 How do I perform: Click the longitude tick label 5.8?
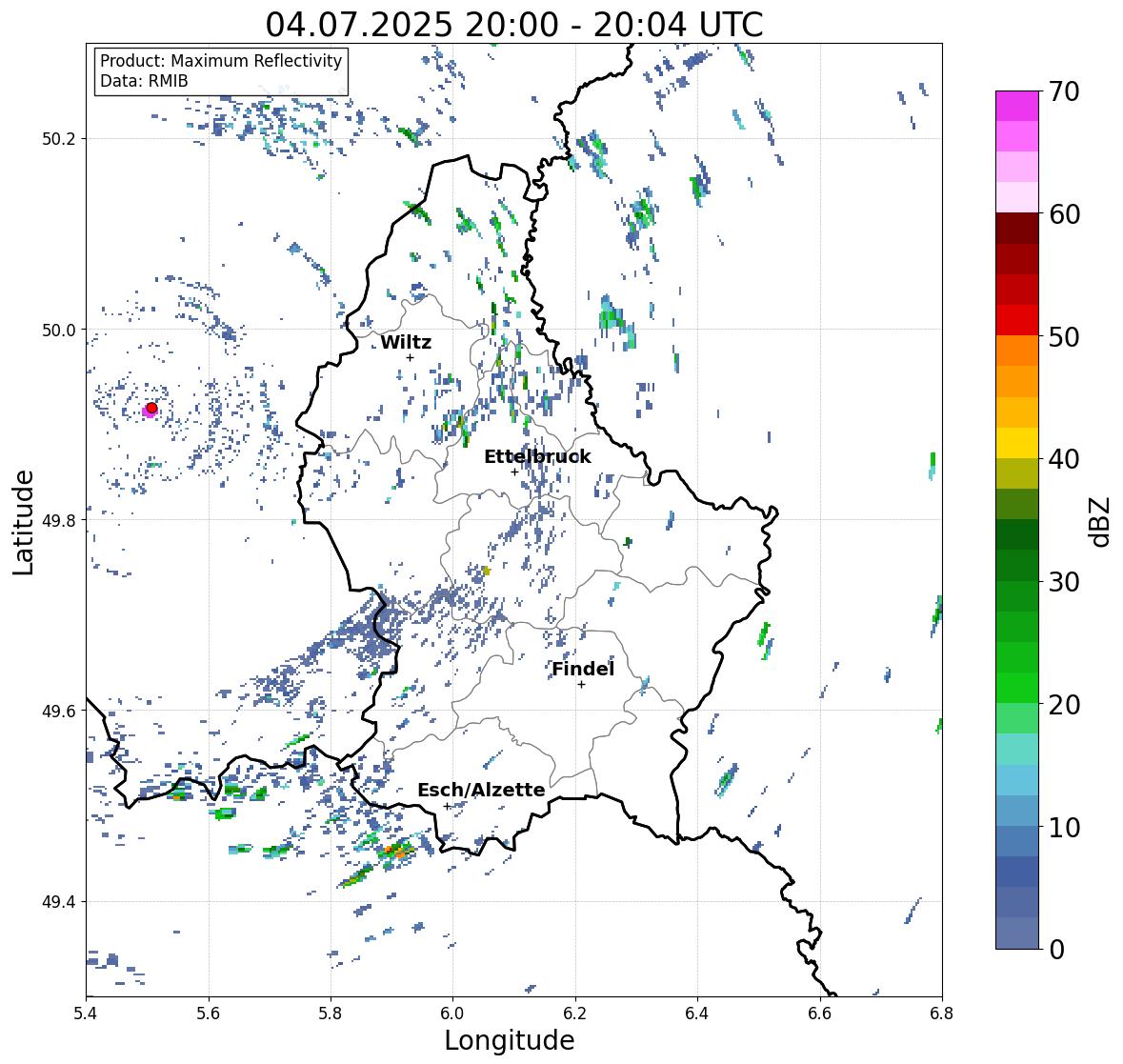[331, 1013]
